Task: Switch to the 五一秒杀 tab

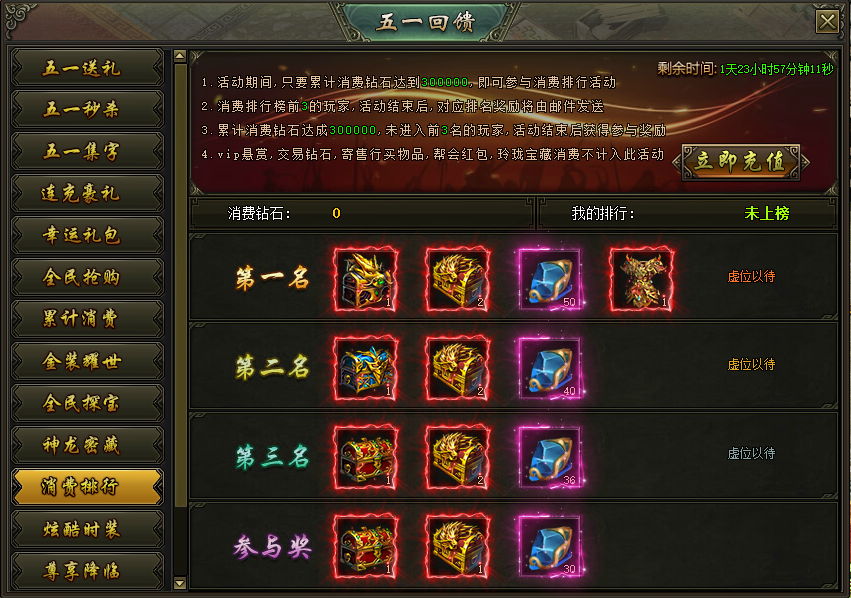Action: pyautogui.click(x=87, y=109)
